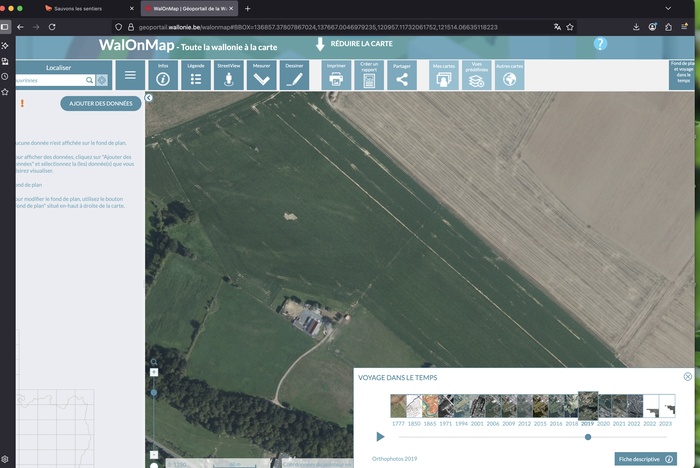The height and width of the screenshot is (468, 700).
Task: Open Créer un rapport tool
Action: coord(369,76)
